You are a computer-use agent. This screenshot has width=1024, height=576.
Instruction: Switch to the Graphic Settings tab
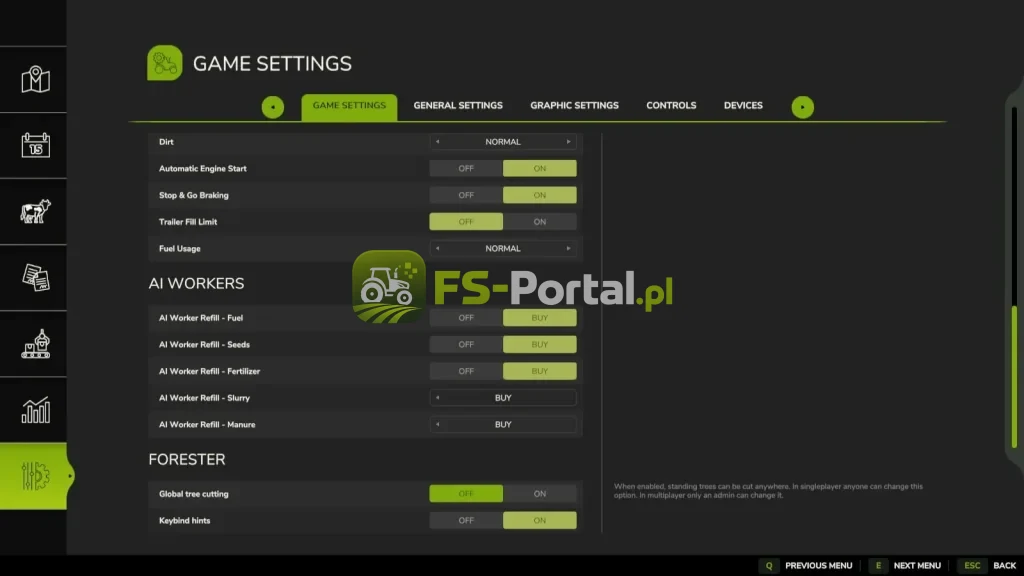click(574, 106)
